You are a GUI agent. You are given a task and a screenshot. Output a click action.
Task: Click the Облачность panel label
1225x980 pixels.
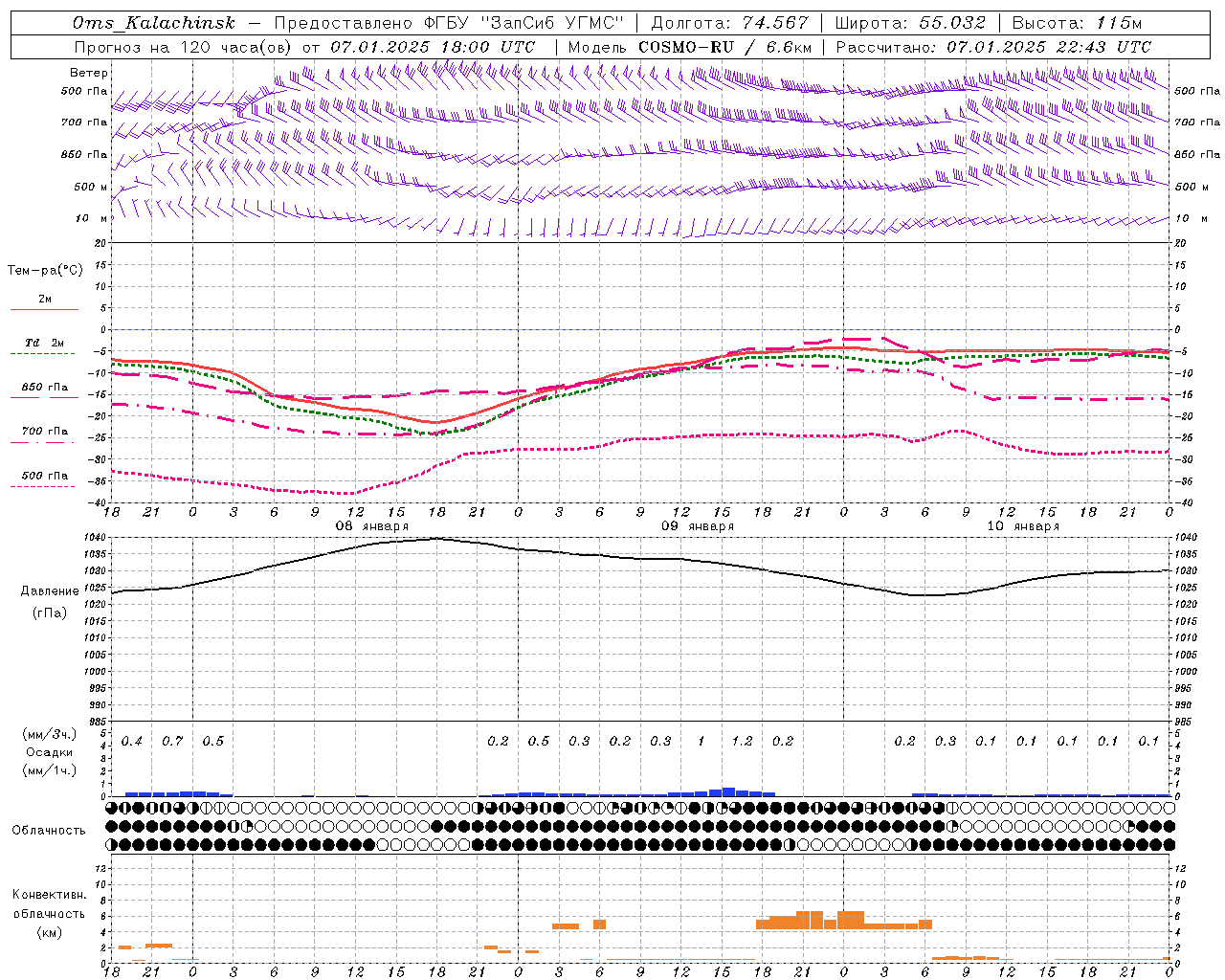tap(49, 831)
